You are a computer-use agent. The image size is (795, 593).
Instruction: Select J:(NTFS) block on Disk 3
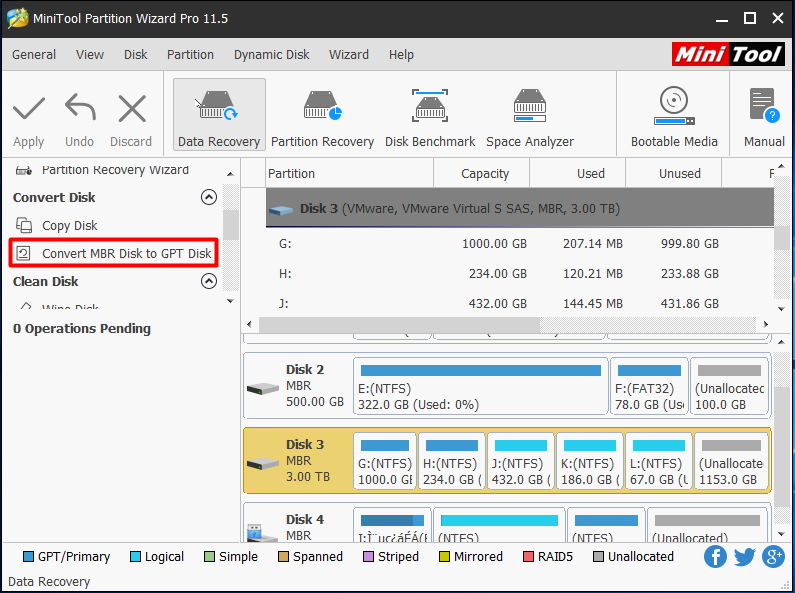pos(521,461)
